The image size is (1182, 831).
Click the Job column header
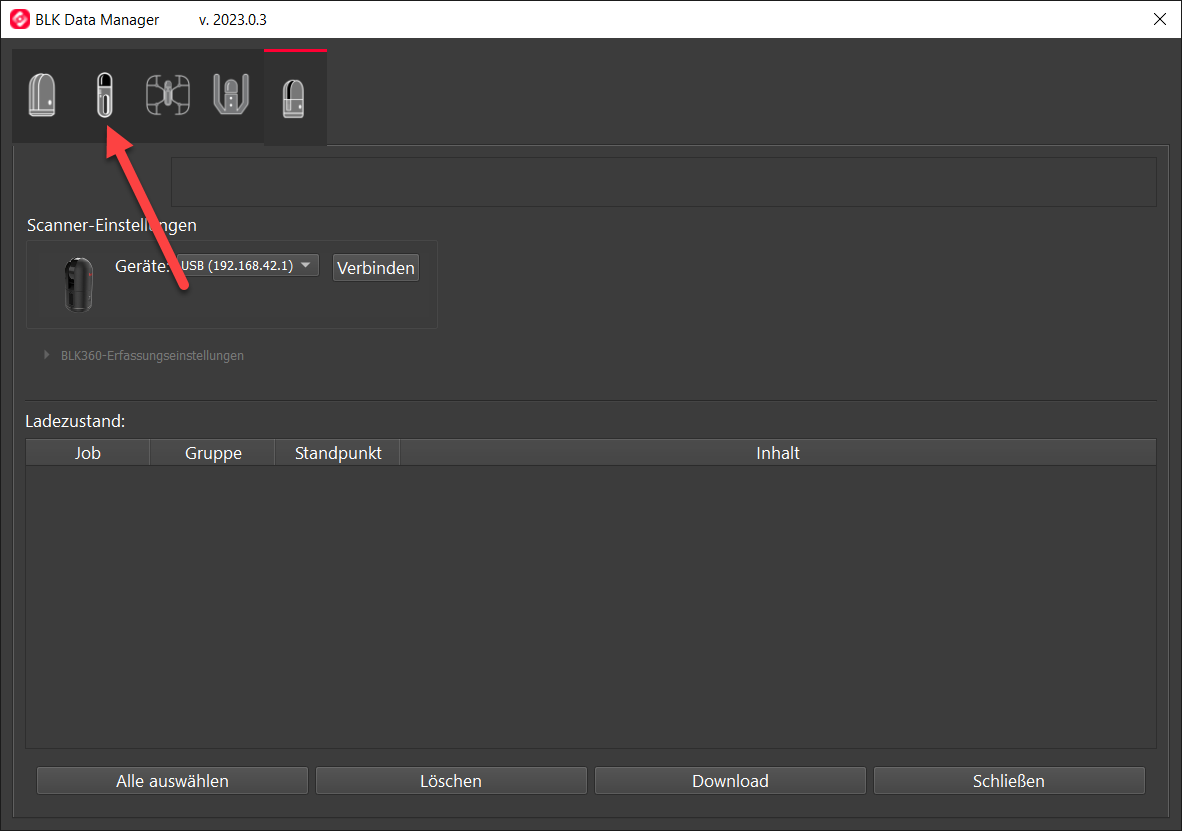[87, 452]
